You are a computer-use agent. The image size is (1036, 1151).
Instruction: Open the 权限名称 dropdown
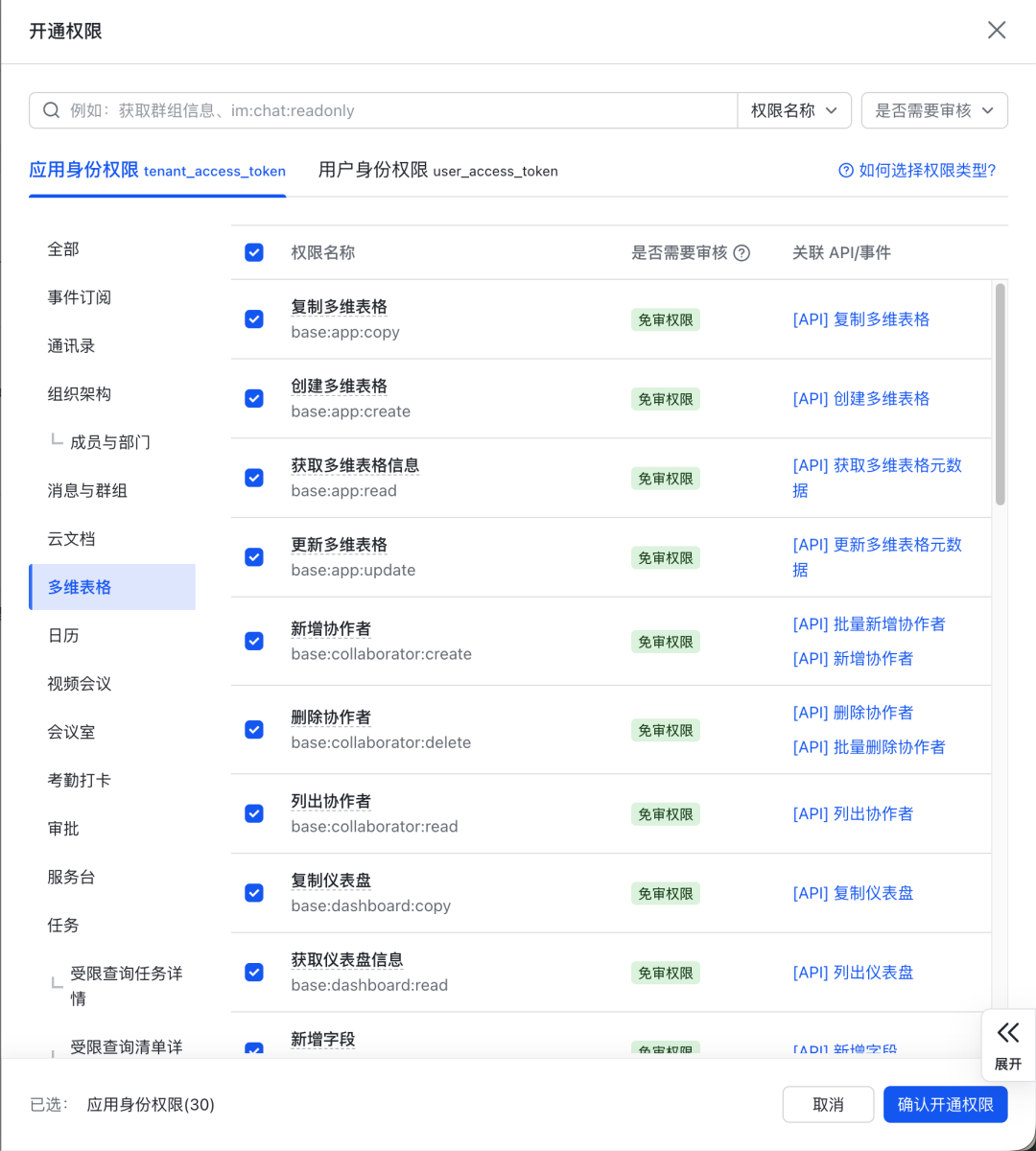point(792,110)
